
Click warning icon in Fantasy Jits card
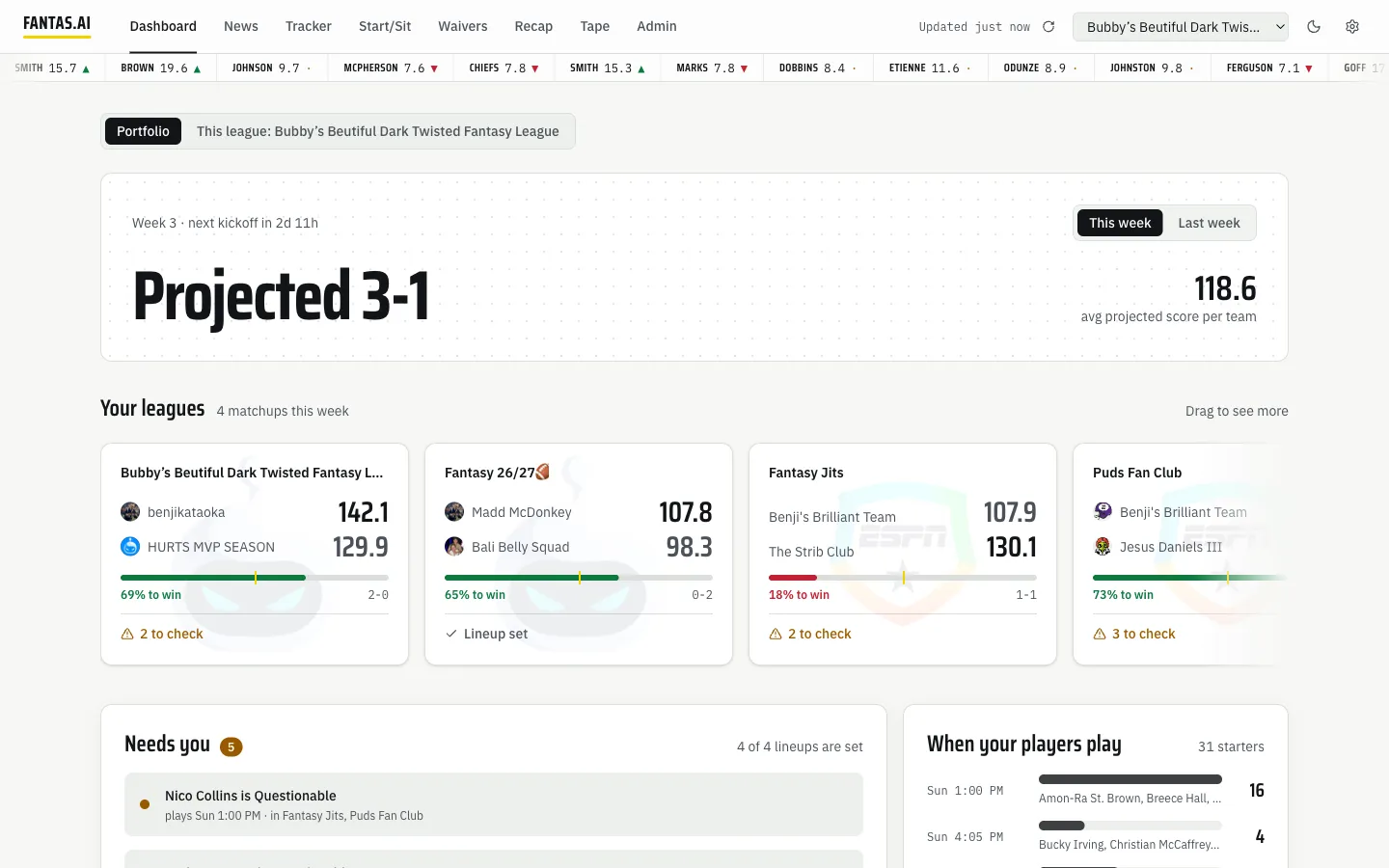[x=776, y=634]
